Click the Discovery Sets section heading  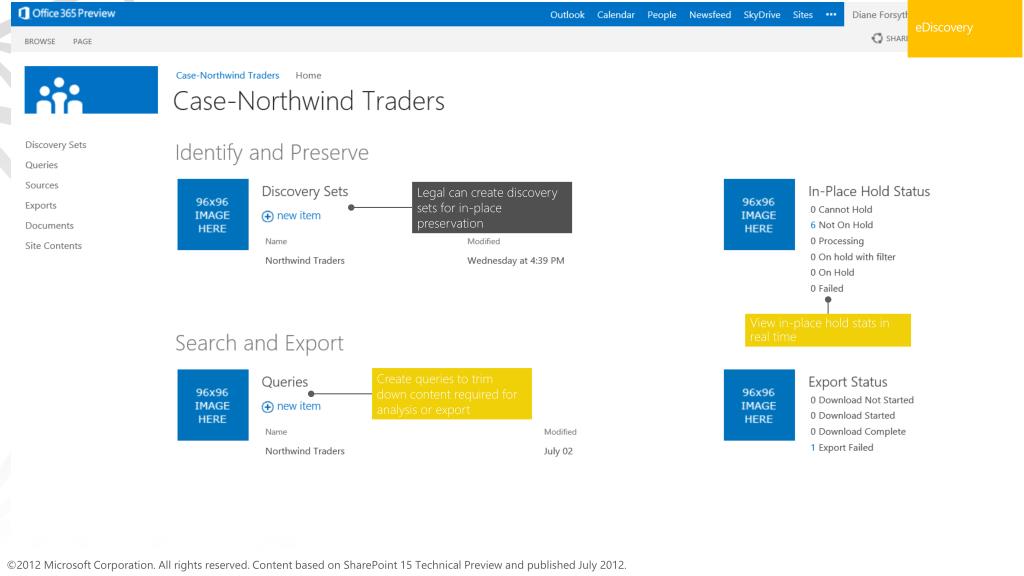pyautogui.click(x=305, y=191)
